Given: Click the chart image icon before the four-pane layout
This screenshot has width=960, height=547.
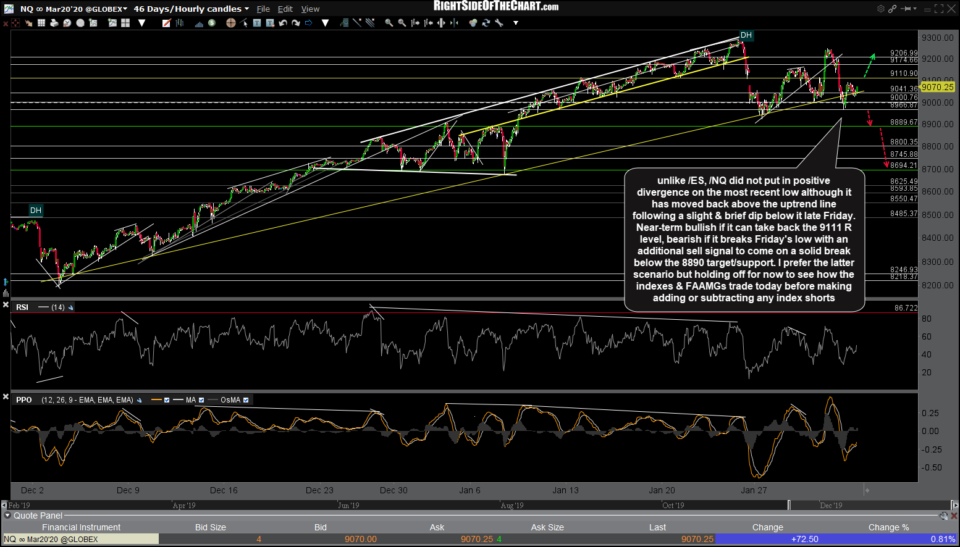Looking at the screenshot, I should pyautogui.click(x=112, y=23).
